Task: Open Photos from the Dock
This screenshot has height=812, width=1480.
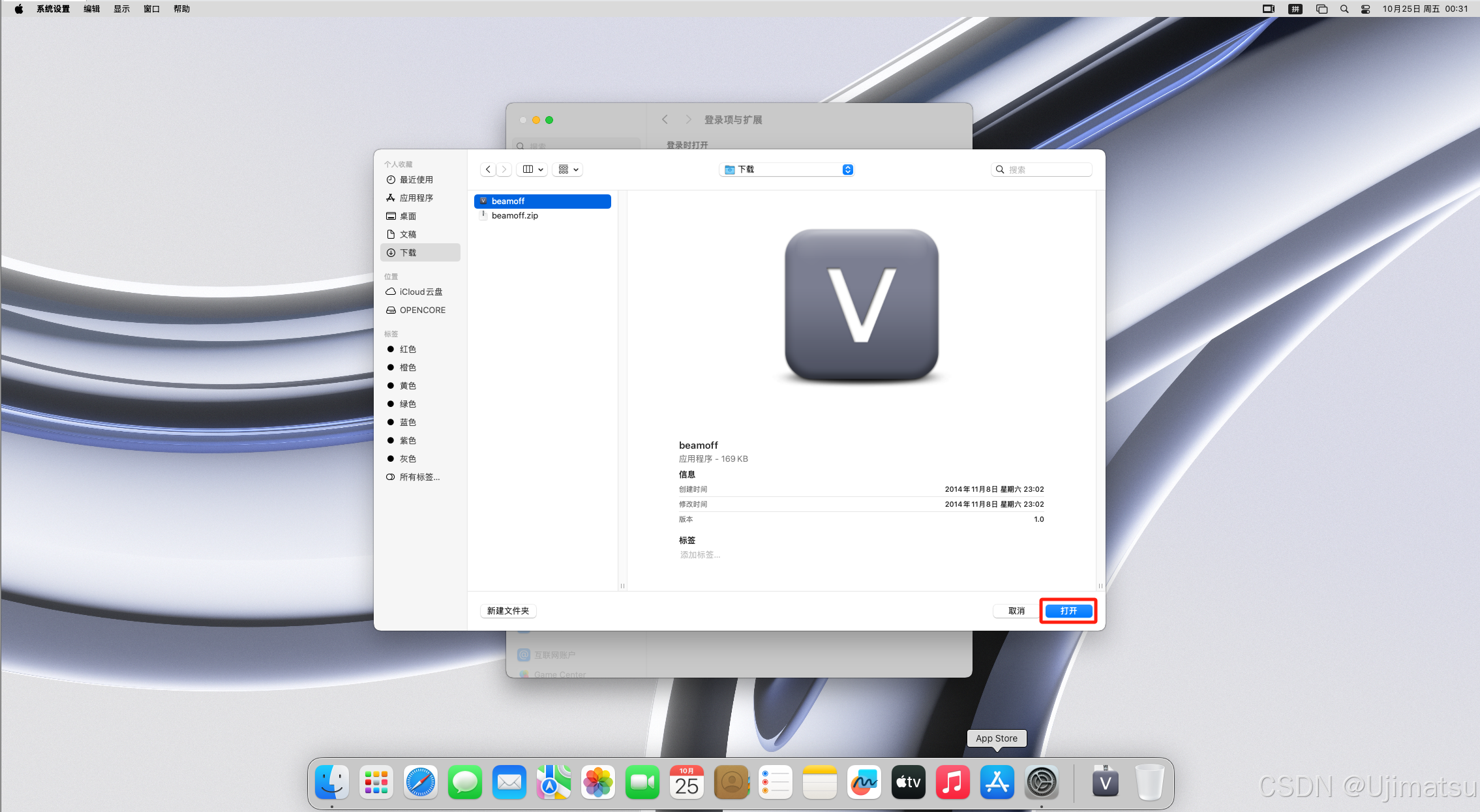Action: [x=598, y=782]
